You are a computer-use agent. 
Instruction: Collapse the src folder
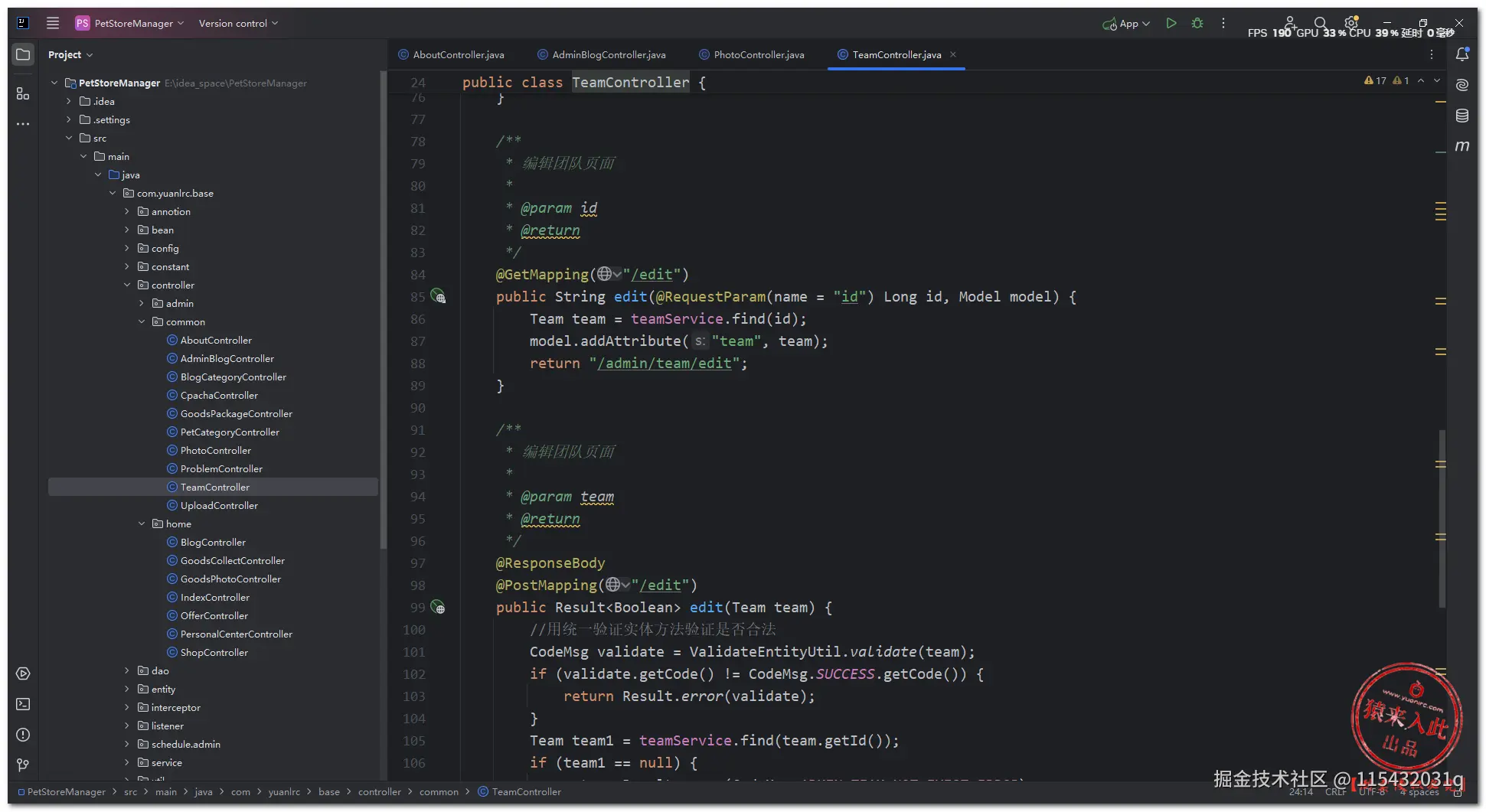(69, 138)
